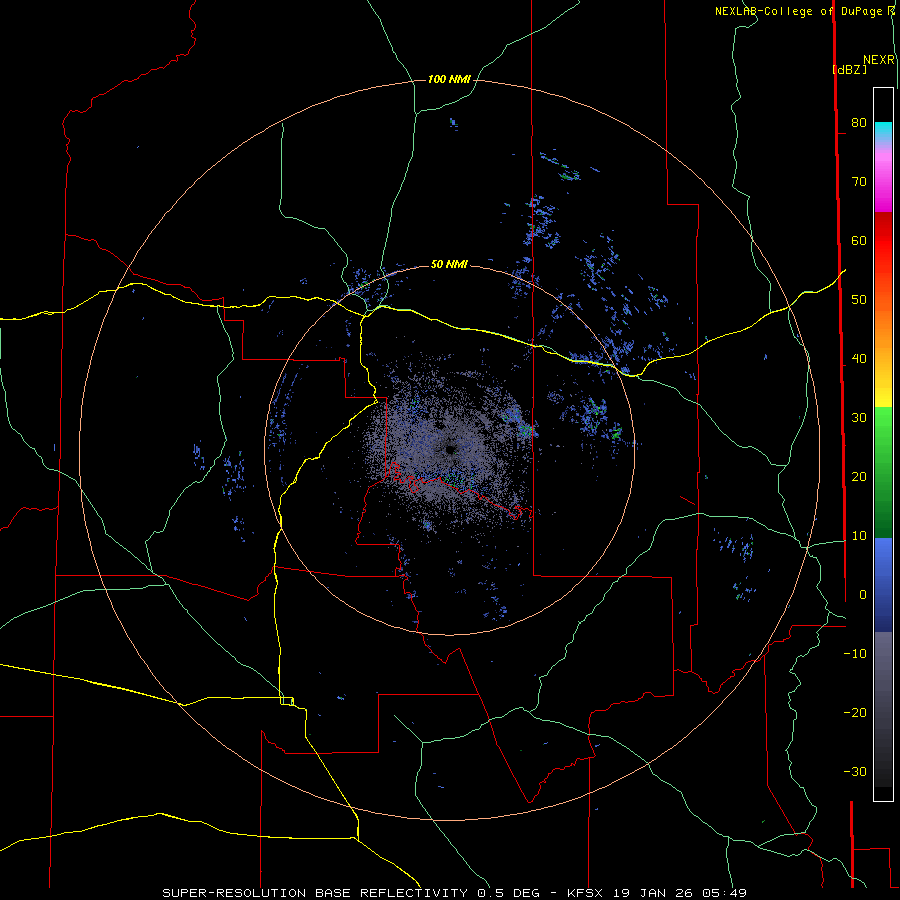Image resolution: width=900 pixels, height=900 pixels.
Task: Click the "50" tick label on the dBZ scale
Action: (859, 300)
